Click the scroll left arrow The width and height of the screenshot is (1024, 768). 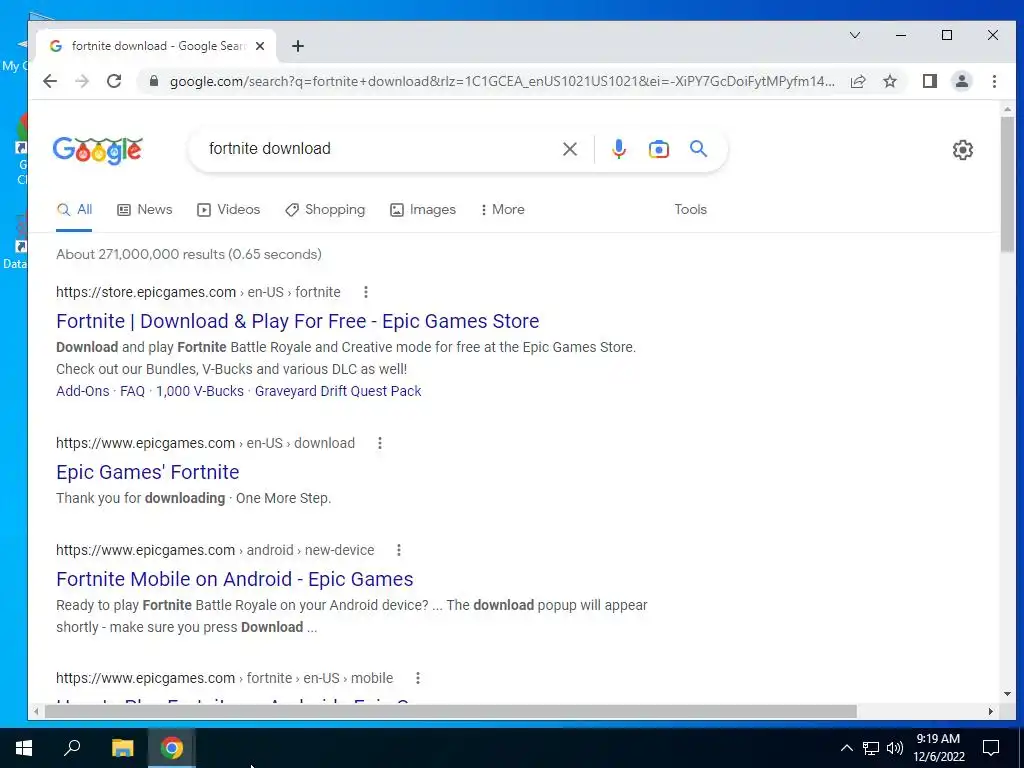coord(37,711)
